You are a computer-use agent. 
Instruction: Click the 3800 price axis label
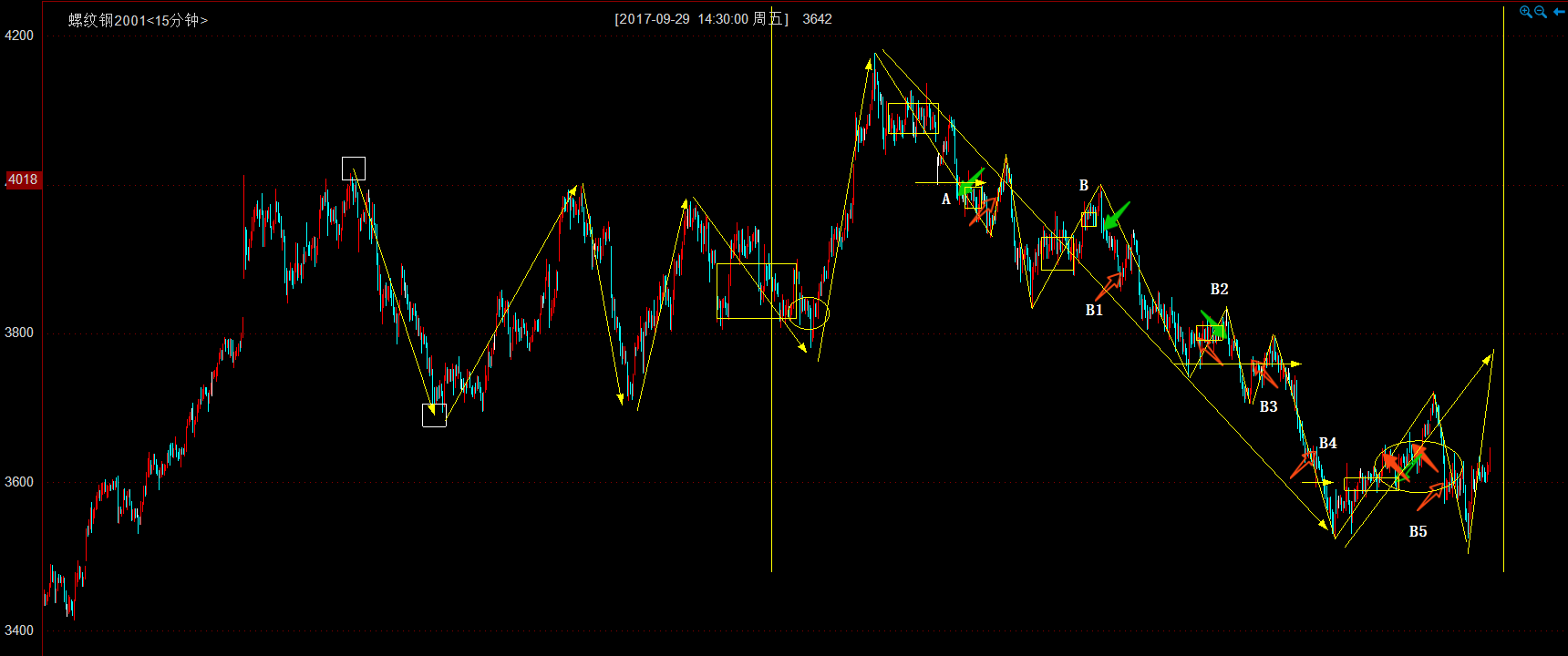tap(19, 333)
